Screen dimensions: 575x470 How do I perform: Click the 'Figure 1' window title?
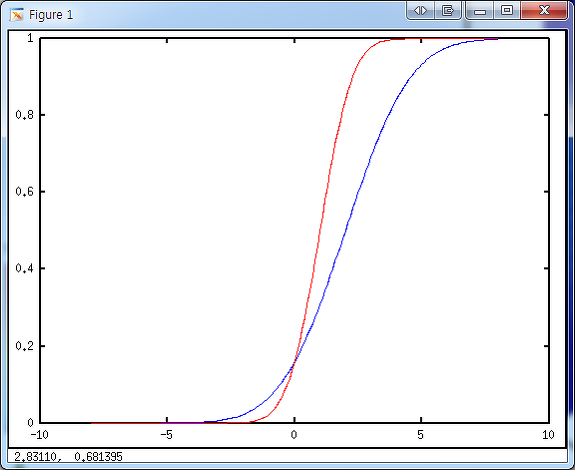pos(51,15)
